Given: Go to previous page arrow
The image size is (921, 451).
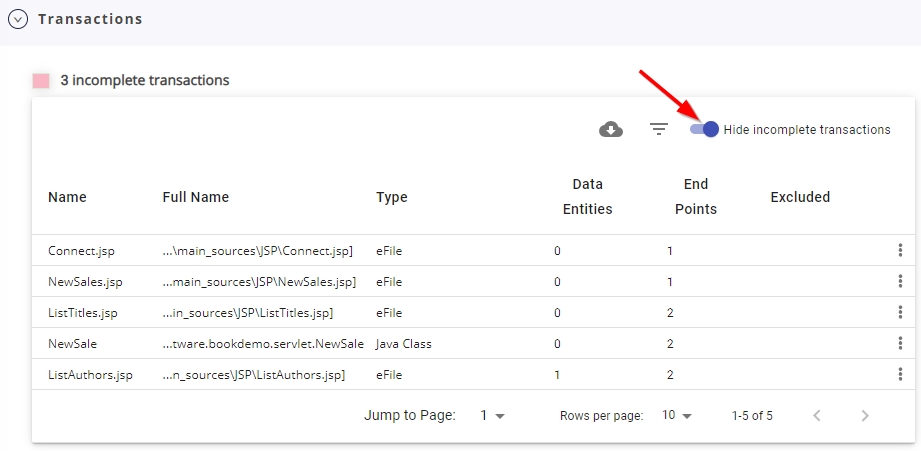Looking at the screenshot, I should pyautogui.click(x=816, y=416).
